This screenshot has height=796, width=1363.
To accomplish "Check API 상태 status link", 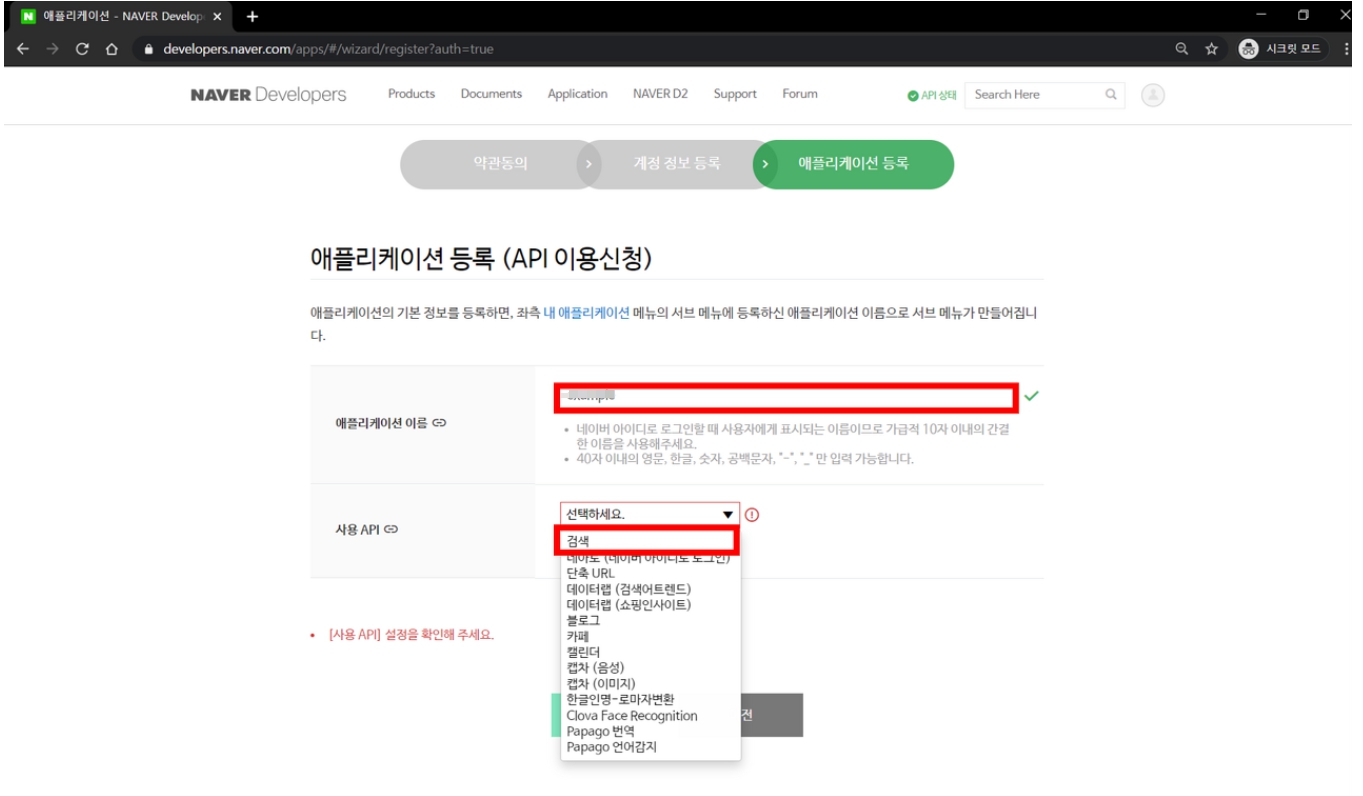I will pyautogui.click(x=932, y=95).
